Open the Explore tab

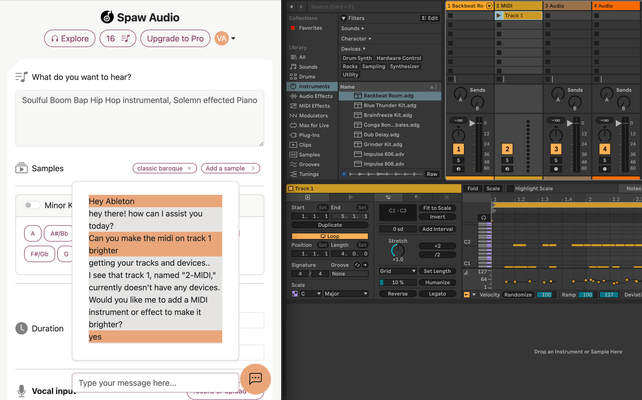70,39
